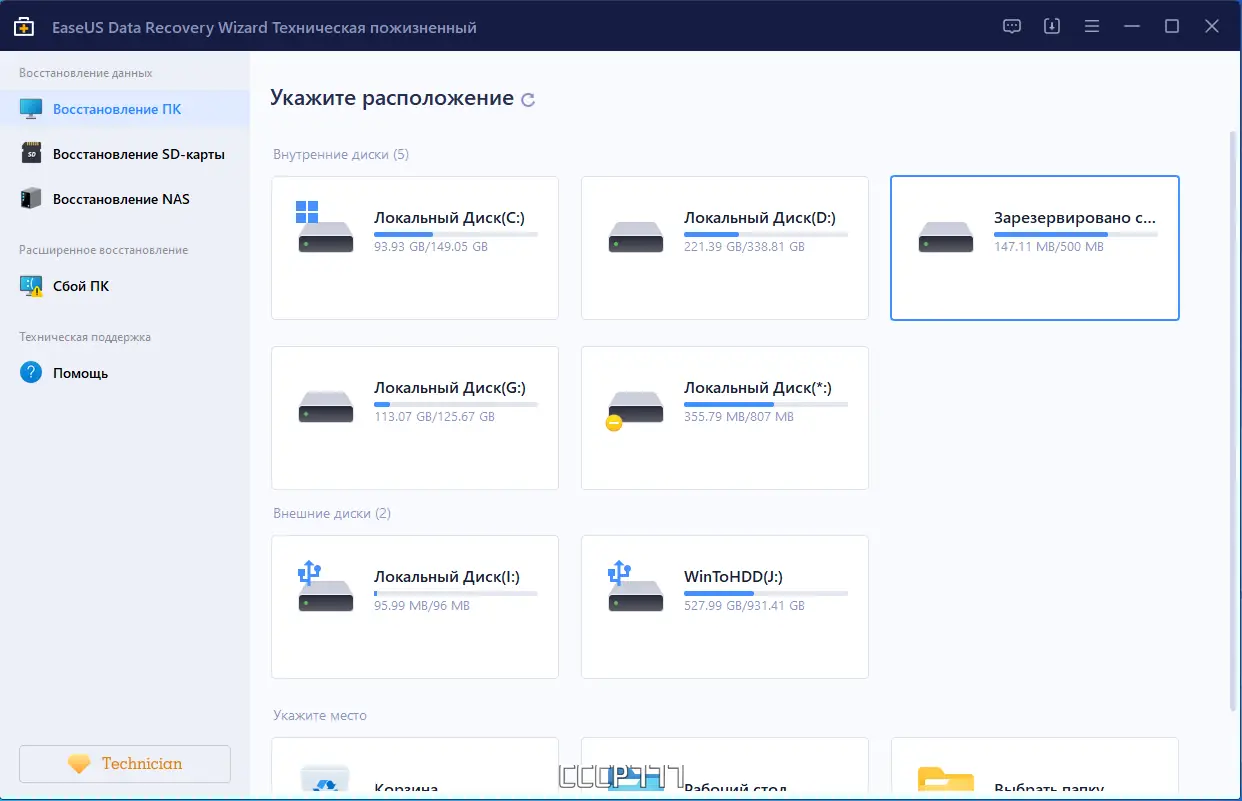
Task: Select the Локальный Диск(G:) label
Action: click(450, 388)
